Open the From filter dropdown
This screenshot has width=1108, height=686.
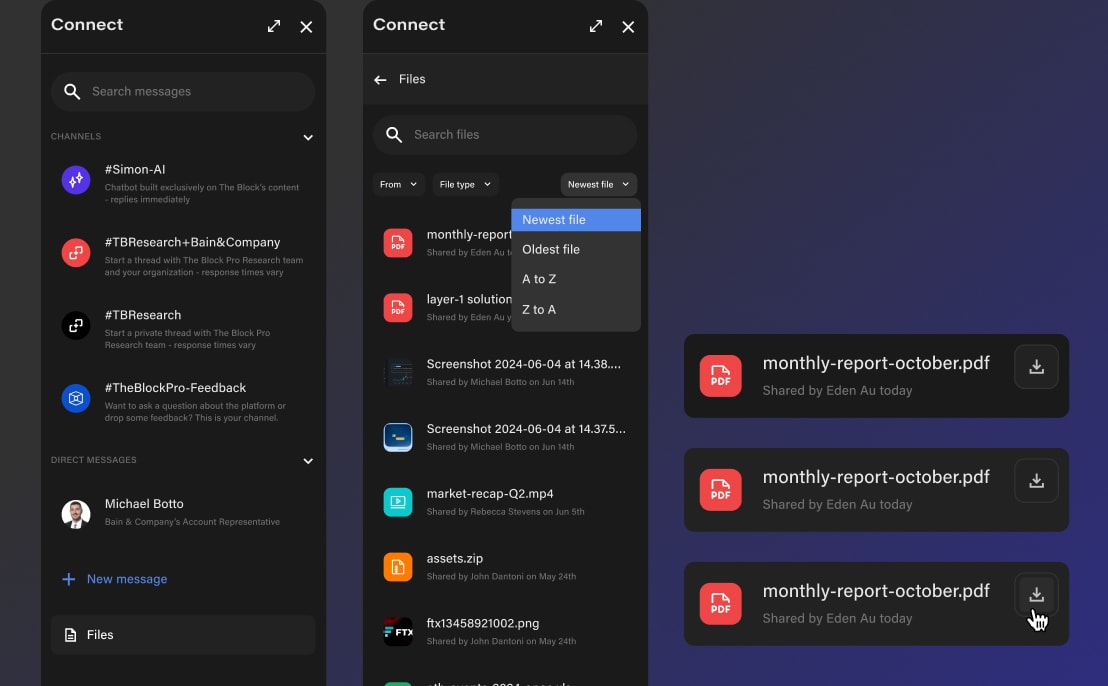(x=398, y=184)
